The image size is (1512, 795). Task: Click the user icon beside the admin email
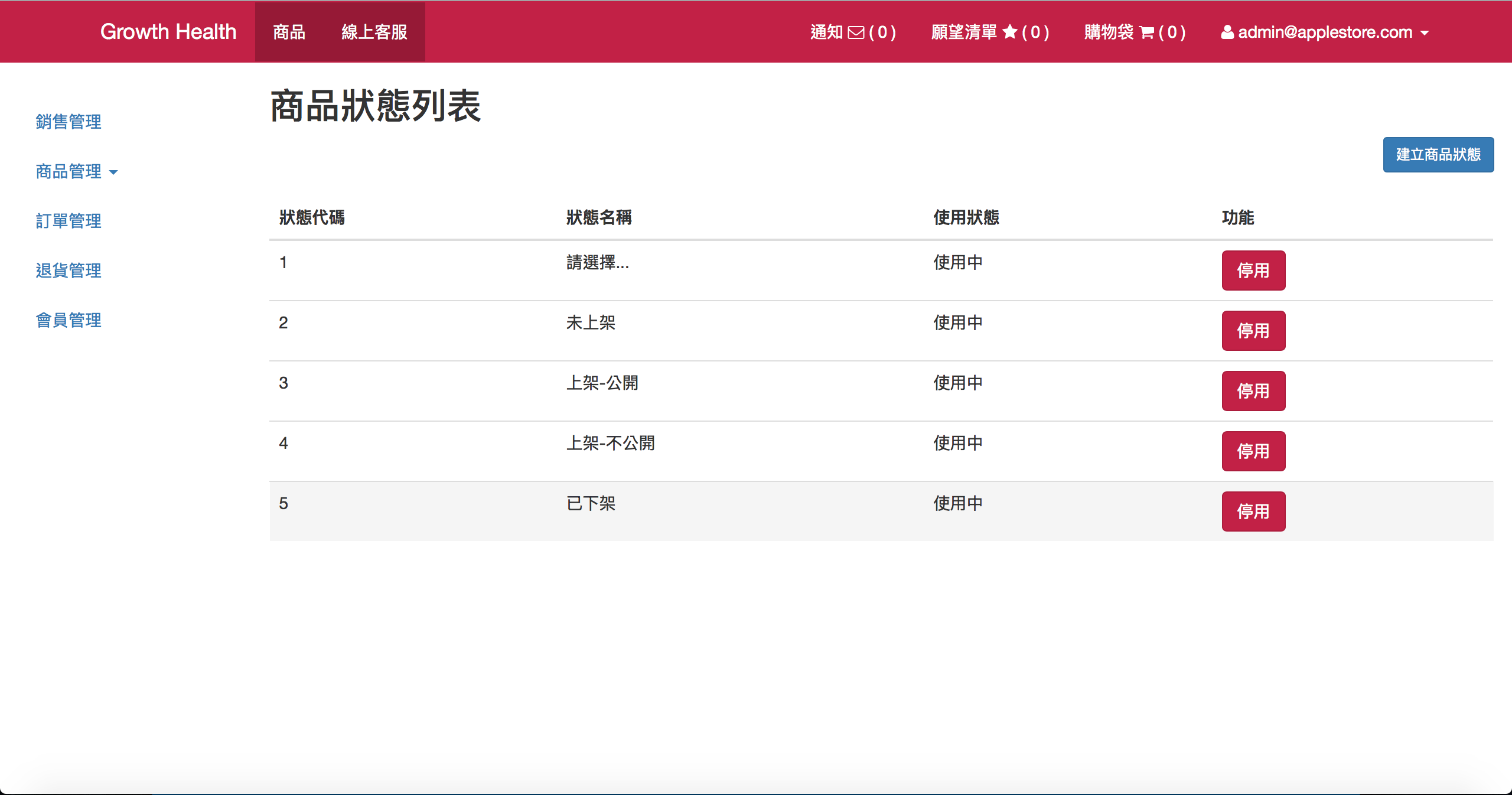coord(1227,32)
